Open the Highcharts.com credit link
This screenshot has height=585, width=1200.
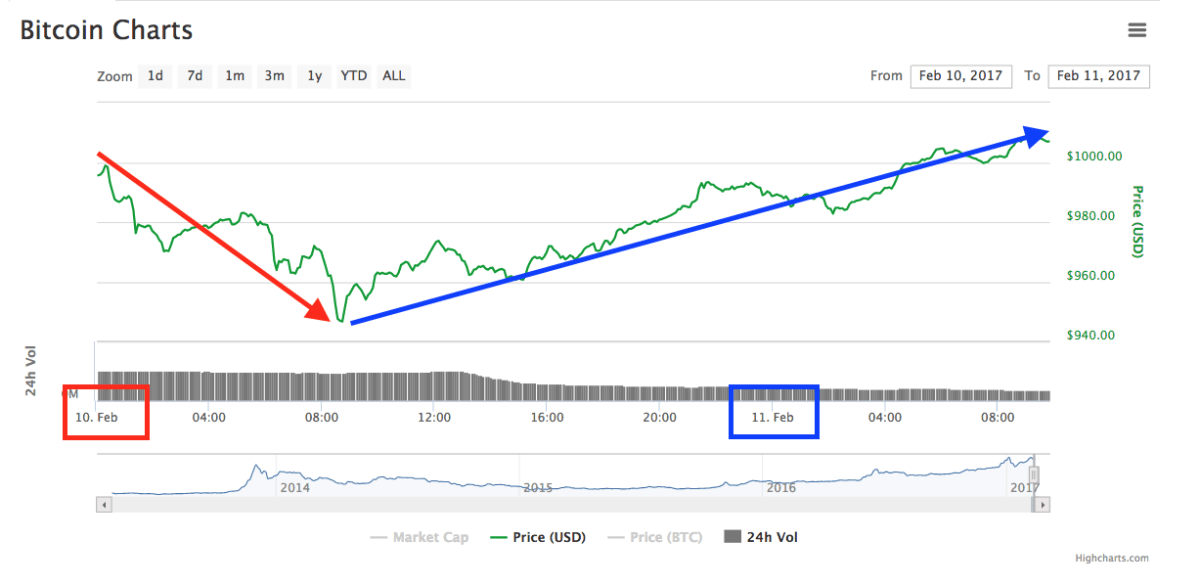1112,559
